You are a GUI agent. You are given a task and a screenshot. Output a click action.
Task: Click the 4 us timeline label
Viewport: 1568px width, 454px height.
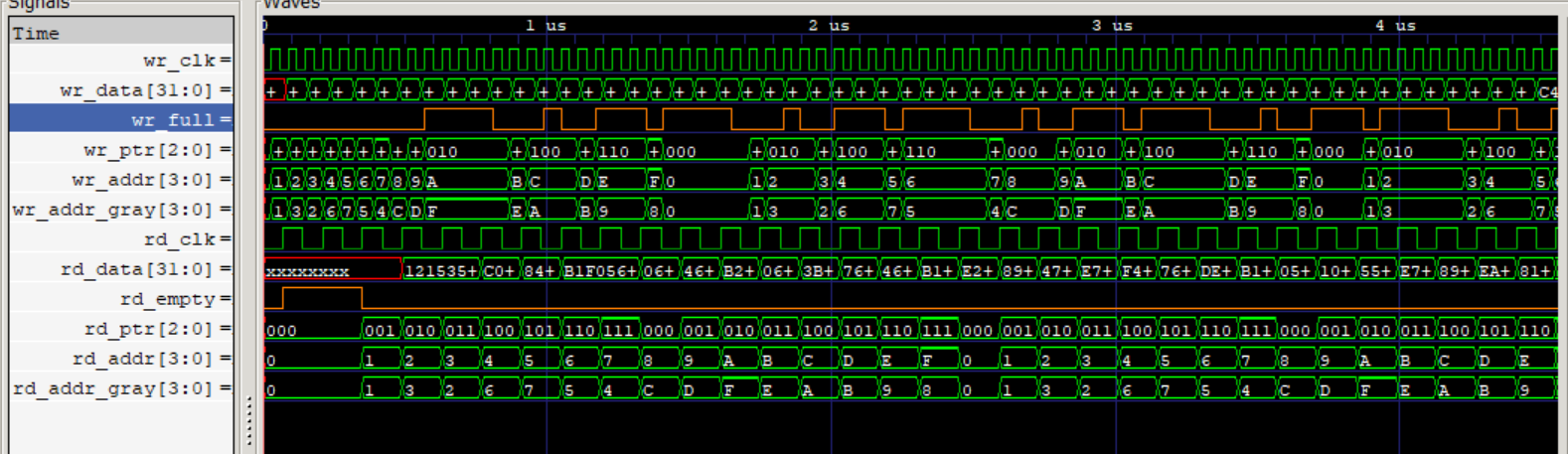[1394, 26]
